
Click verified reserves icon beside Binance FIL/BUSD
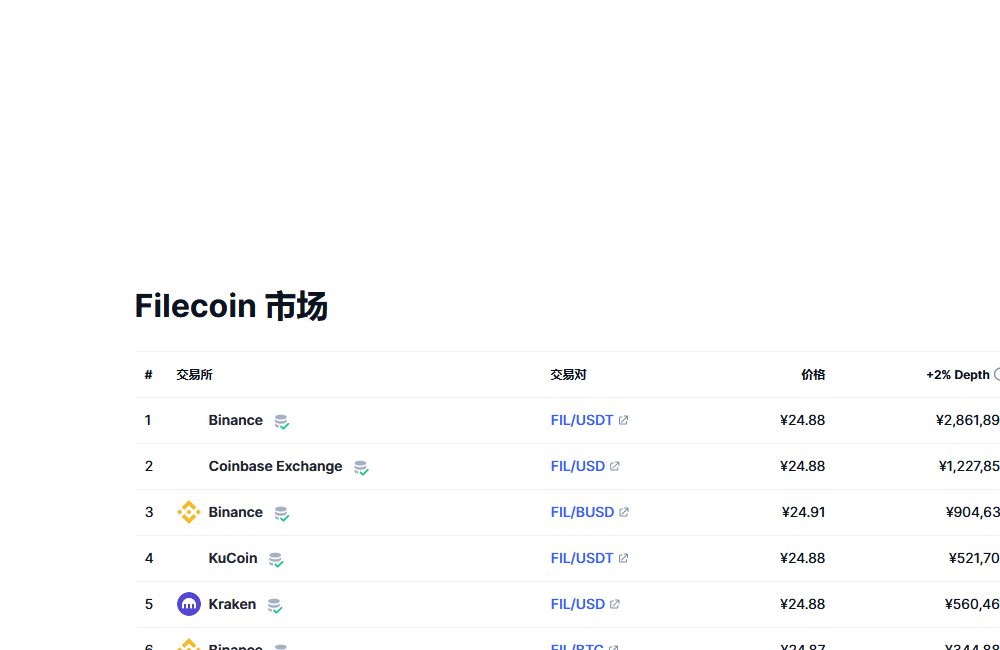click(282, 513)
